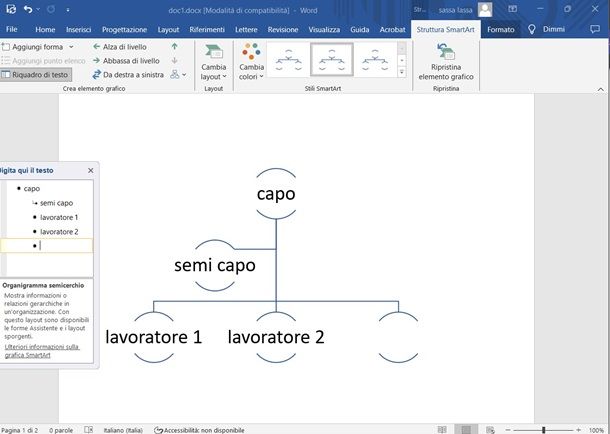Switch to Print Layout view icon
The image size is (610, 434).
pos(466,430)
